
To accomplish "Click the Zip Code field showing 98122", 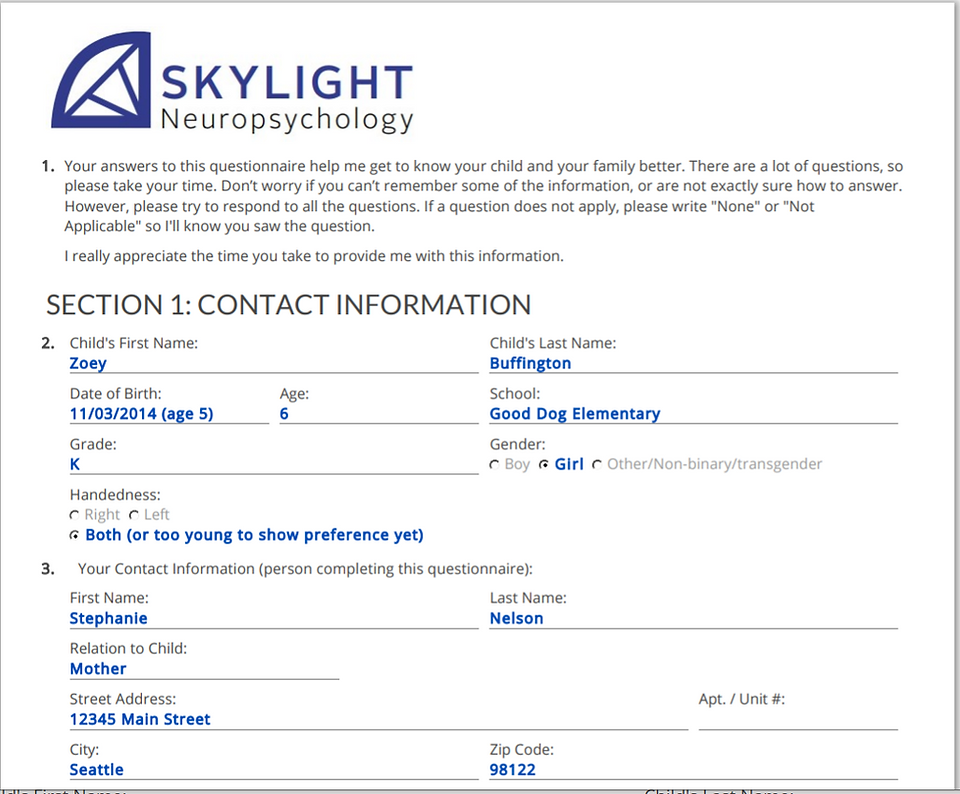I will [694, 770].
